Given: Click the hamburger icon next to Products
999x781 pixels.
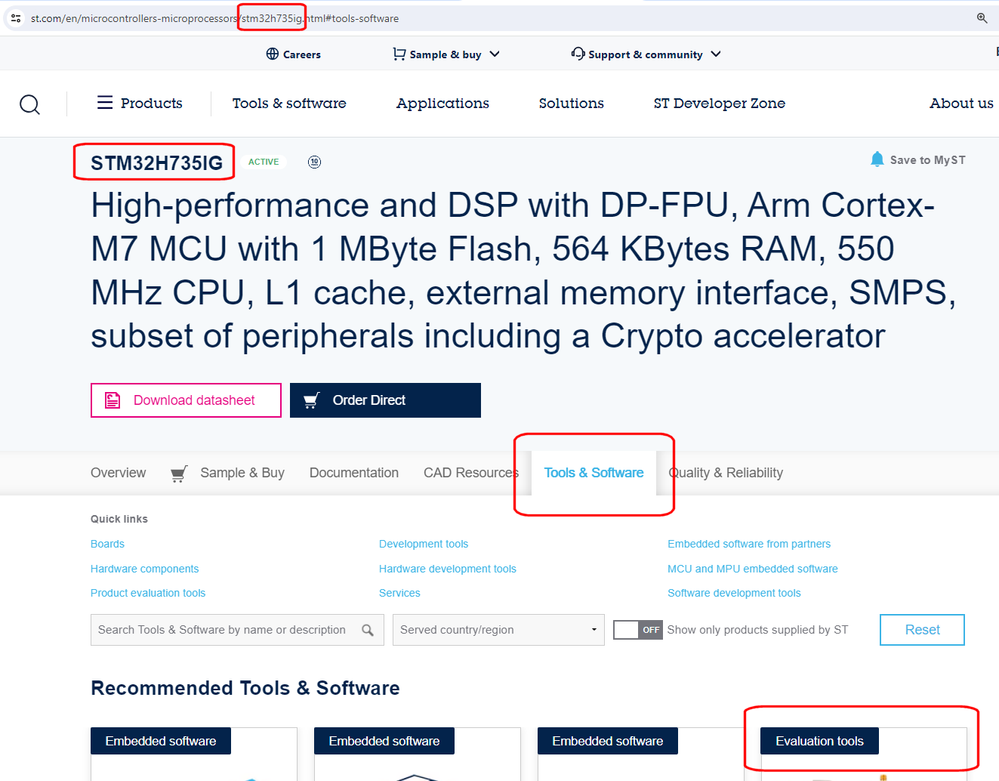Looking at the screenshot, I should 104,103.
